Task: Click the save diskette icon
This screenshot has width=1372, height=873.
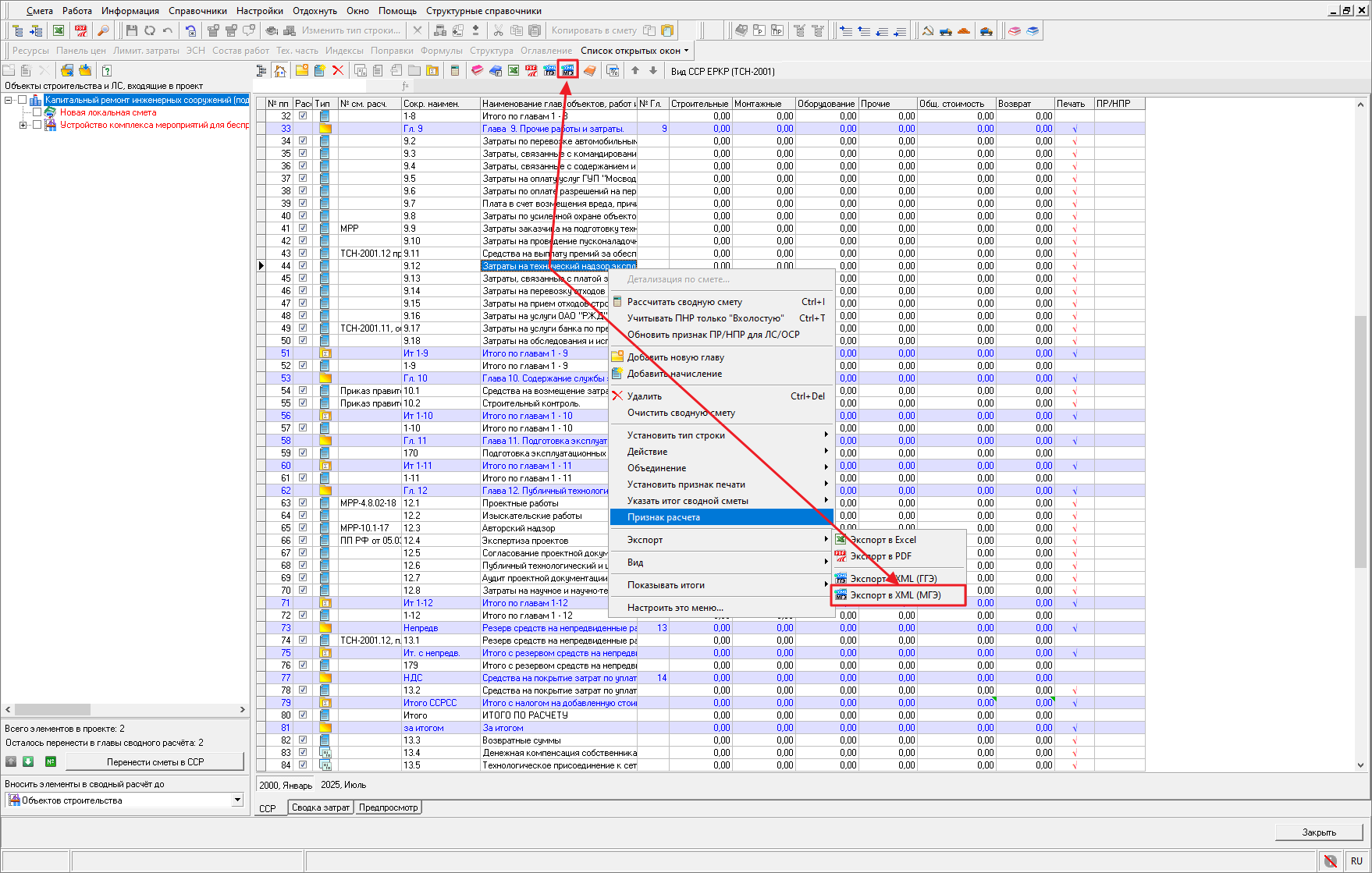Action: click(x=131, y=30)
